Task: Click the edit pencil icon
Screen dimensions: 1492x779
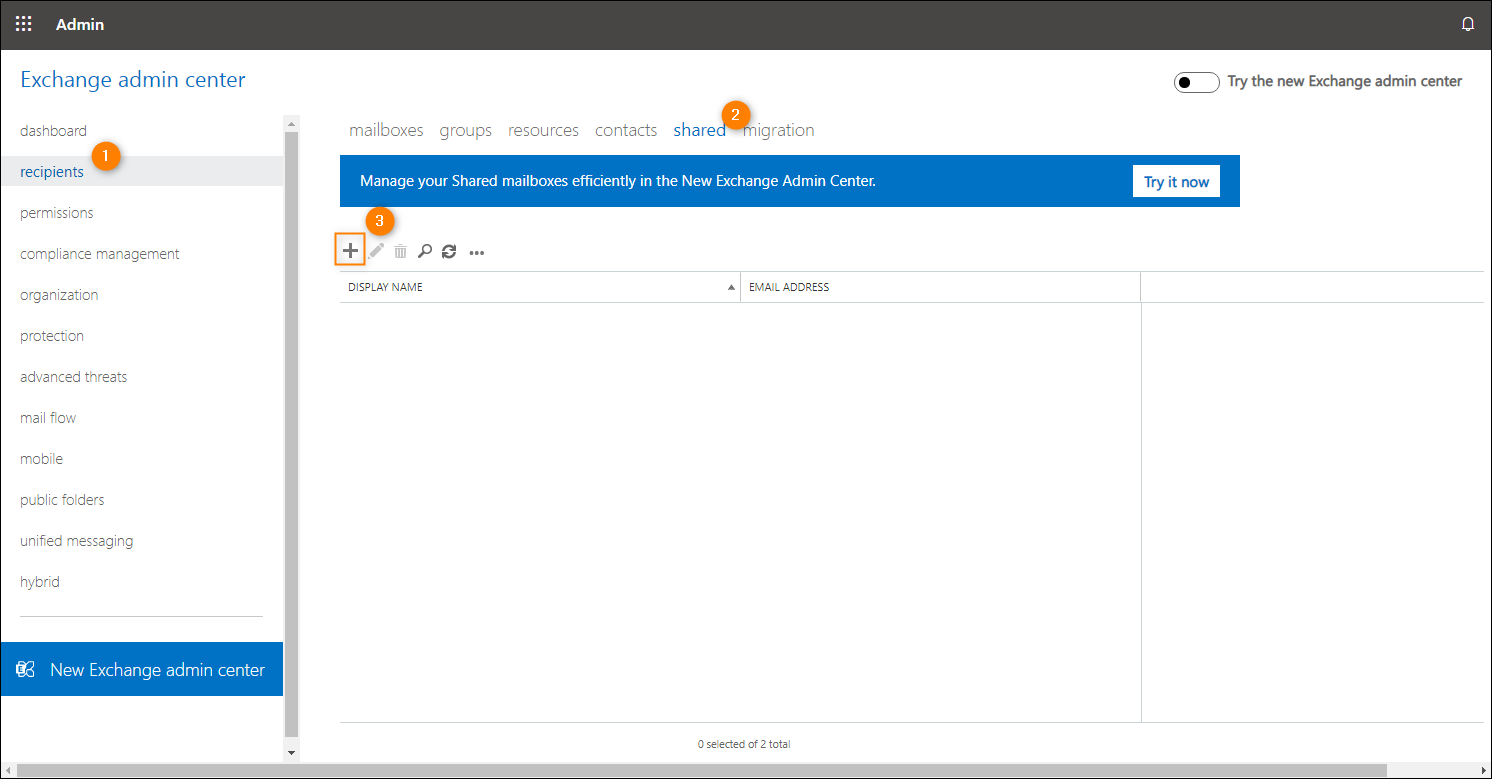Action: [x=377, y=251]
